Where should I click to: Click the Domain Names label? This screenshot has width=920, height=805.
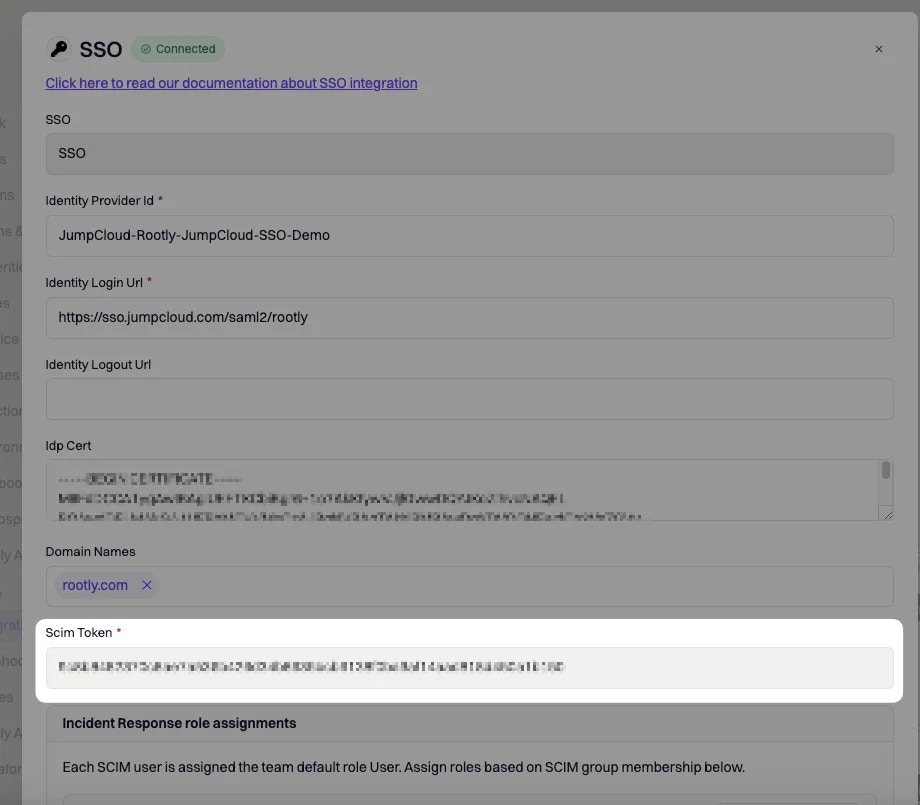coord(90,552)
